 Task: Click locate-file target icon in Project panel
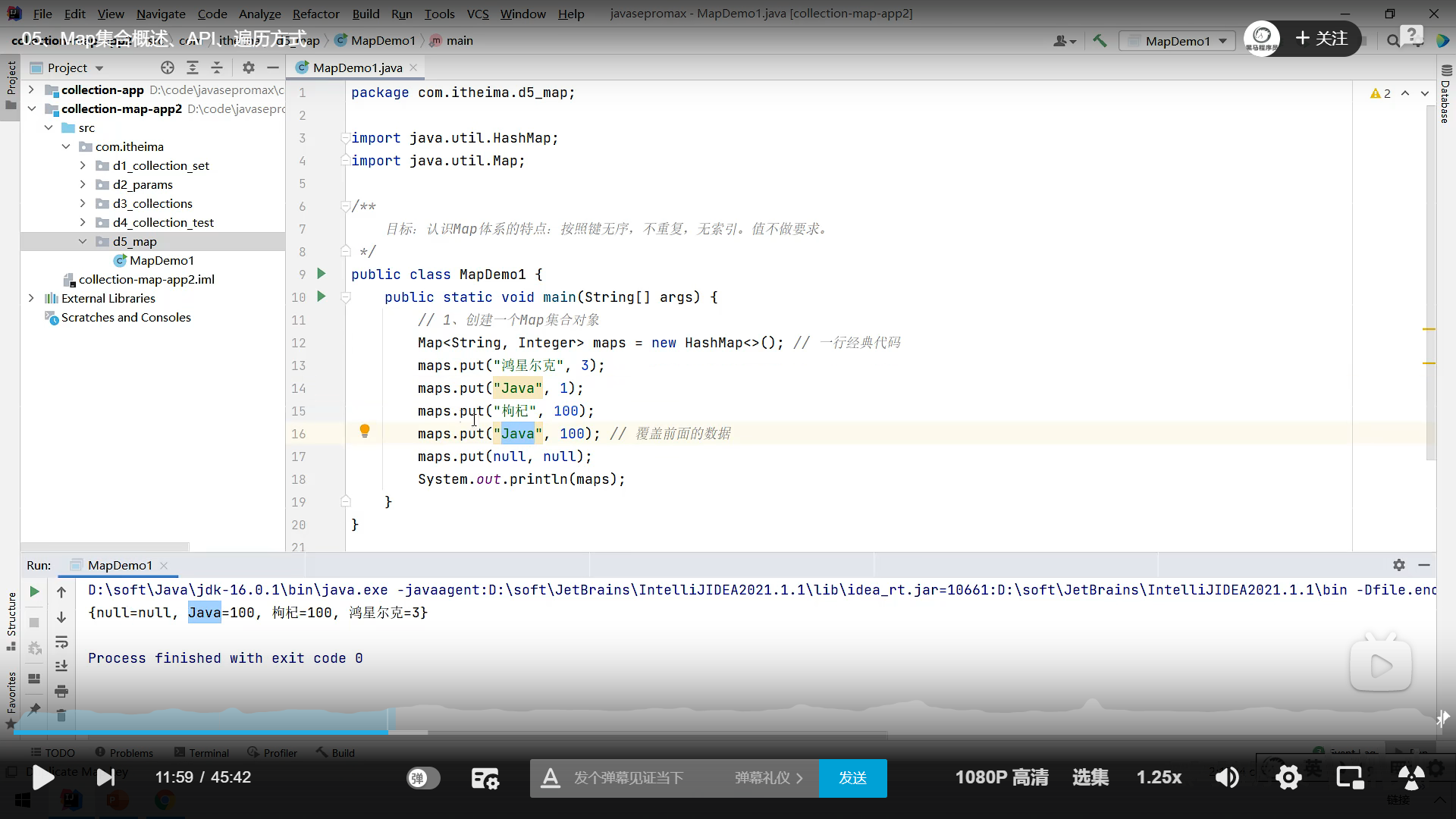pos(168,67)
